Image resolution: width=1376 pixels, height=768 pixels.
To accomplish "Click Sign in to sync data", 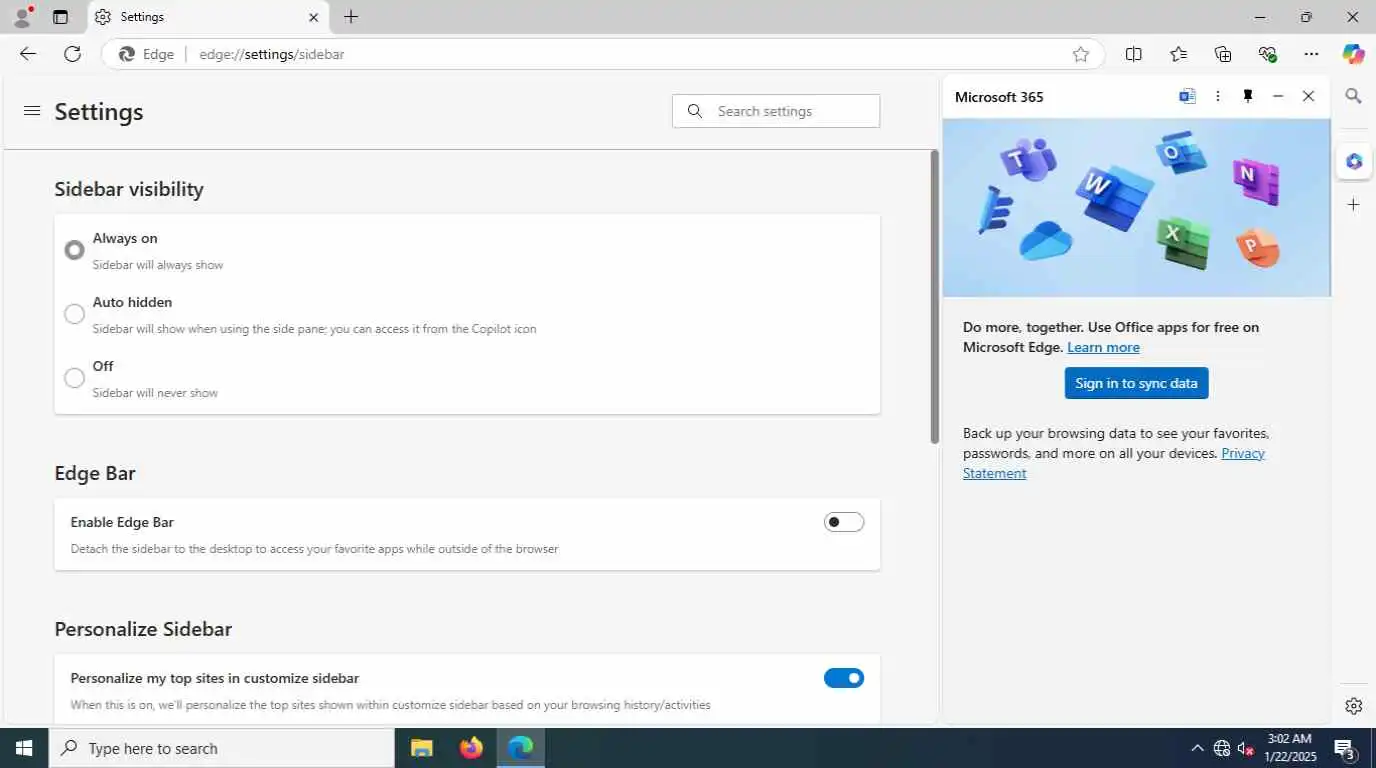I will [x=1136, y=383].
